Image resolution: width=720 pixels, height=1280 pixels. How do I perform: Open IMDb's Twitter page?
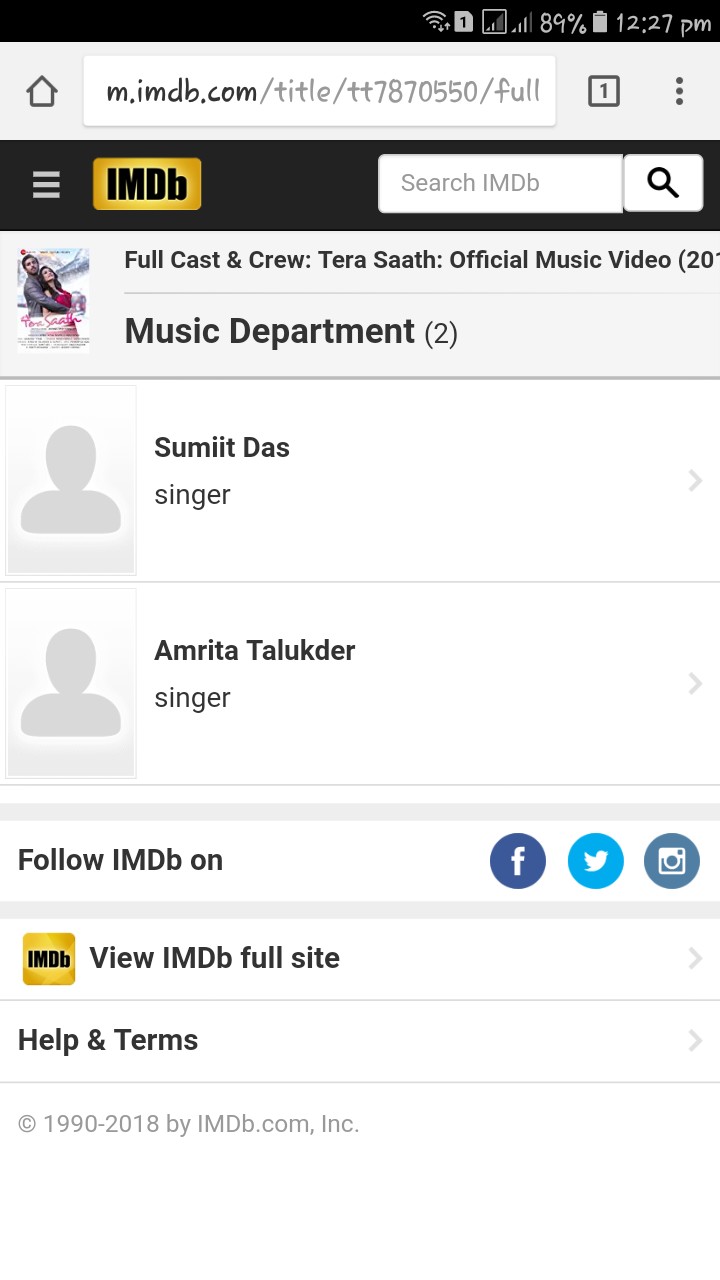[x=595, y=861]
